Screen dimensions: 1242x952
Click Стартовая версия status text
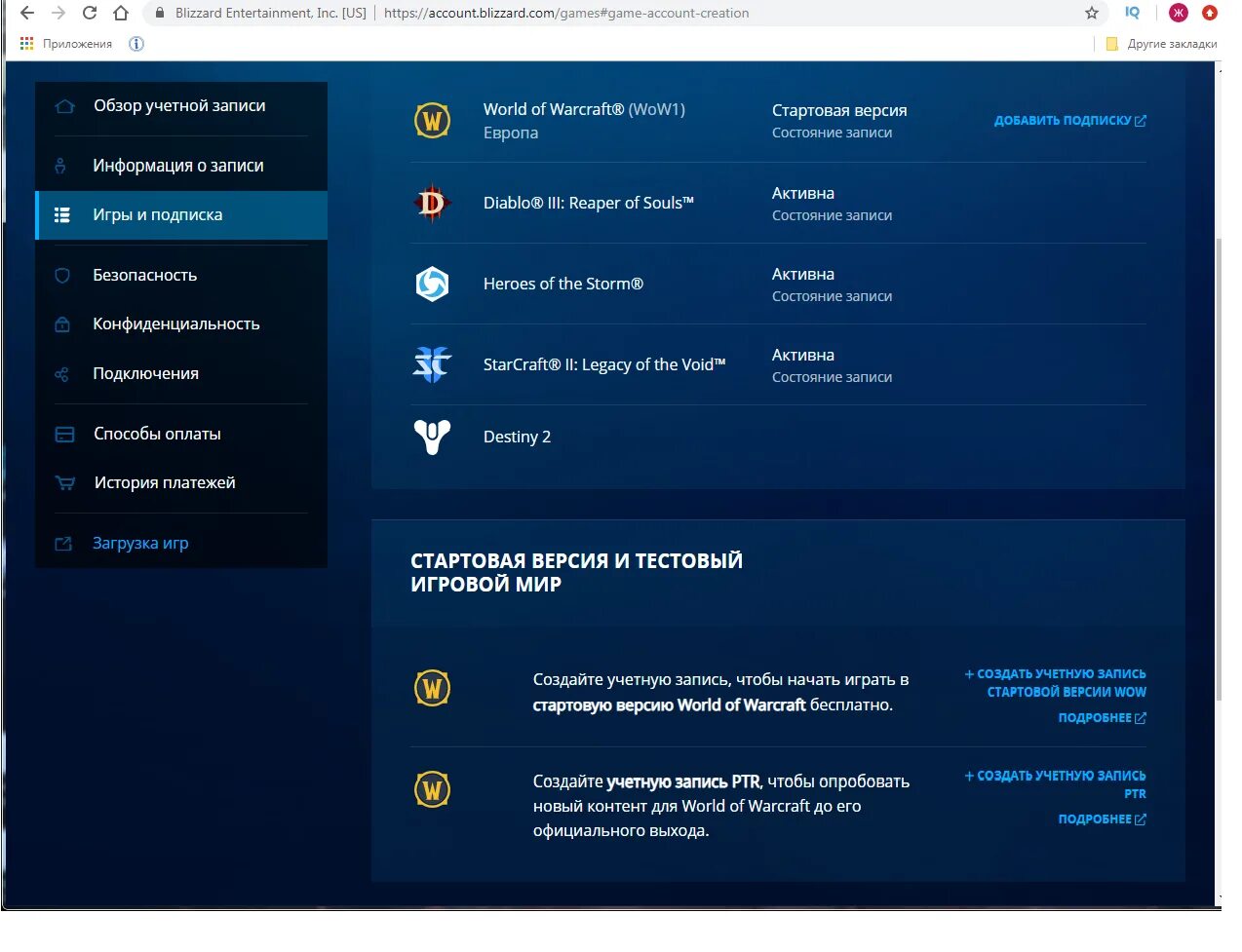839,110
